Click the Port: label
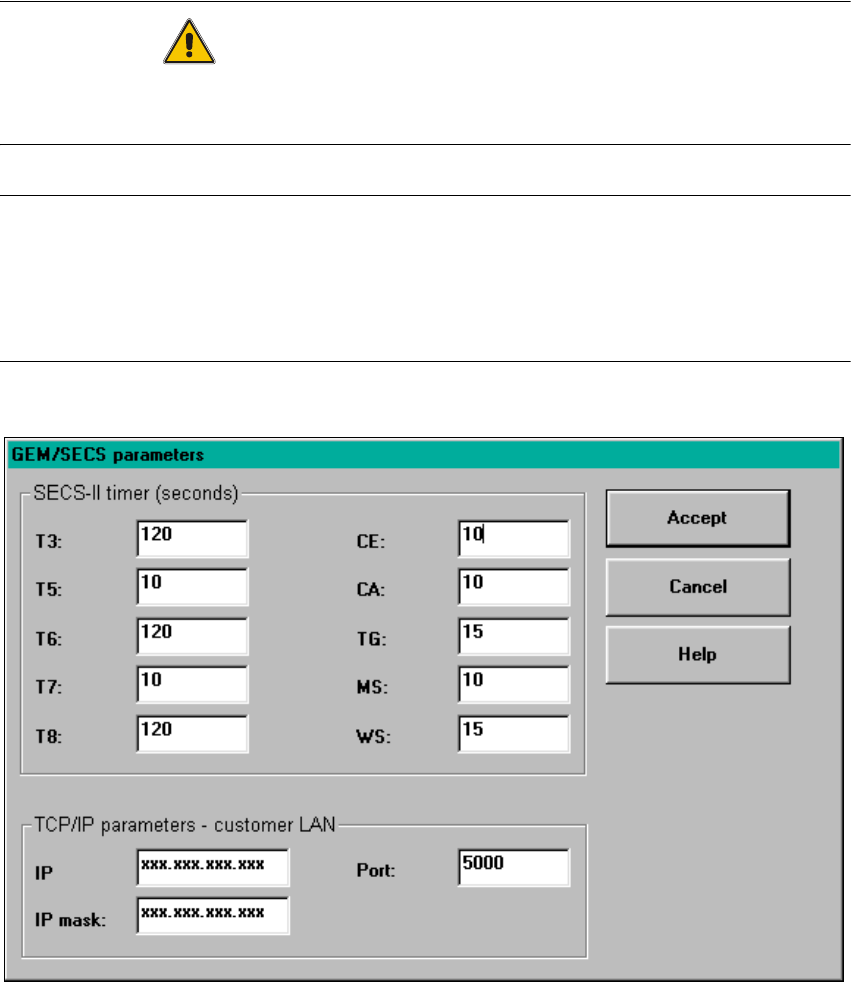The width and height of the screenshot is (851, 982). pyautogui.click(x=376, y=871)
